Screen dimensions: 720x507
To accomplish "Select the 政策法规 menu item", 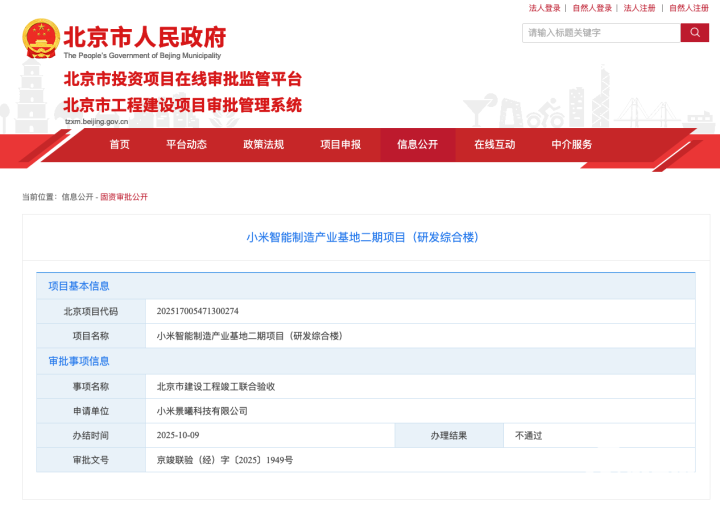I will pos(263,144).
